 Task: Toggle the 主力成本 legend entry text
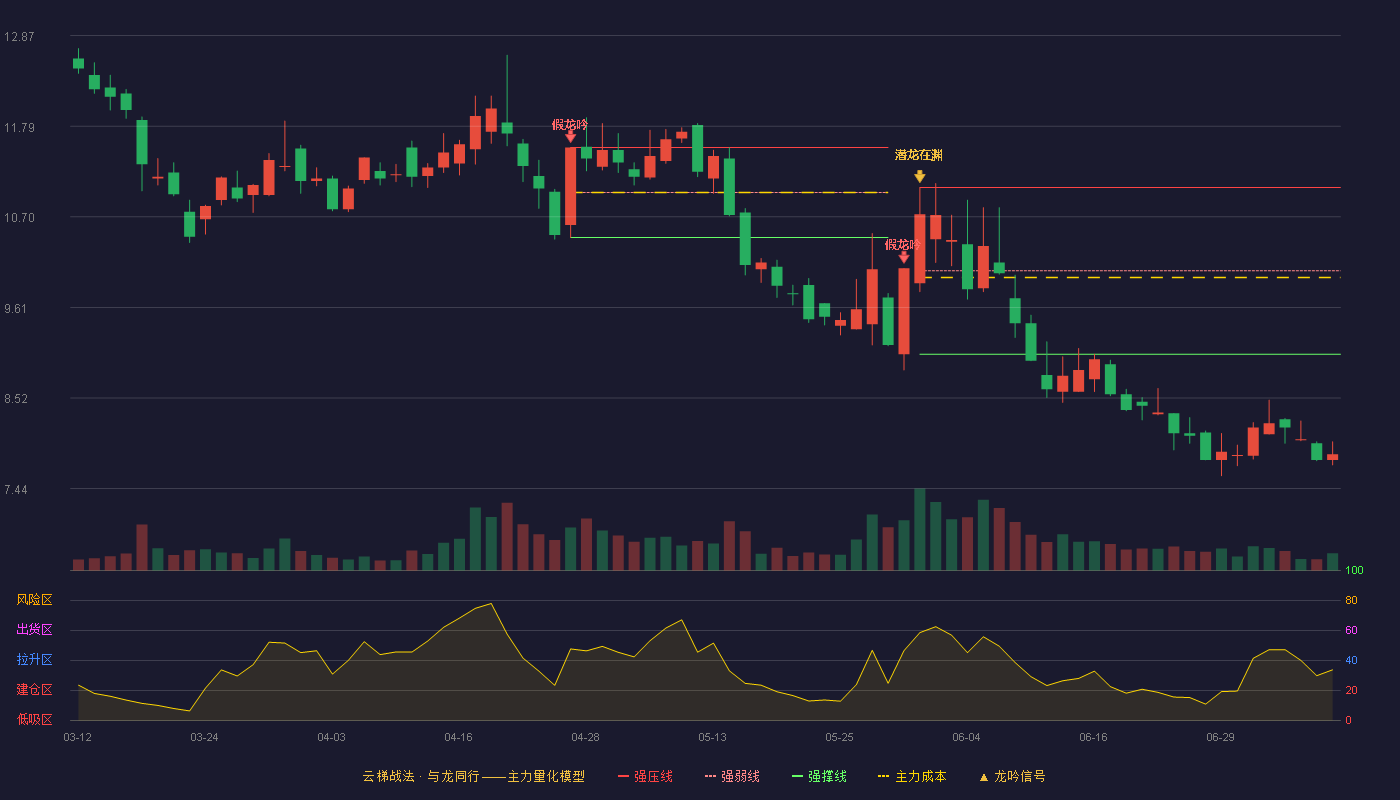tap(920, 776)
